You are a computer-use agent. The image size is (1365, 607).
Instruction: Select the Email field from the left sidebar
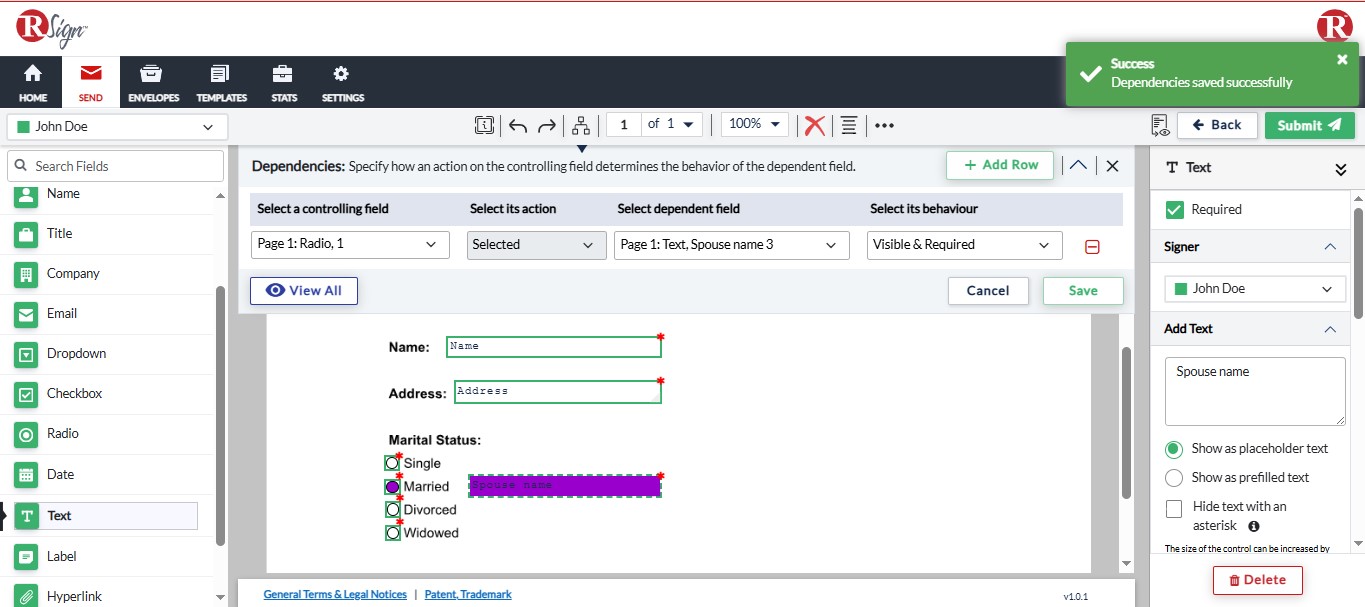click(62, 314)
